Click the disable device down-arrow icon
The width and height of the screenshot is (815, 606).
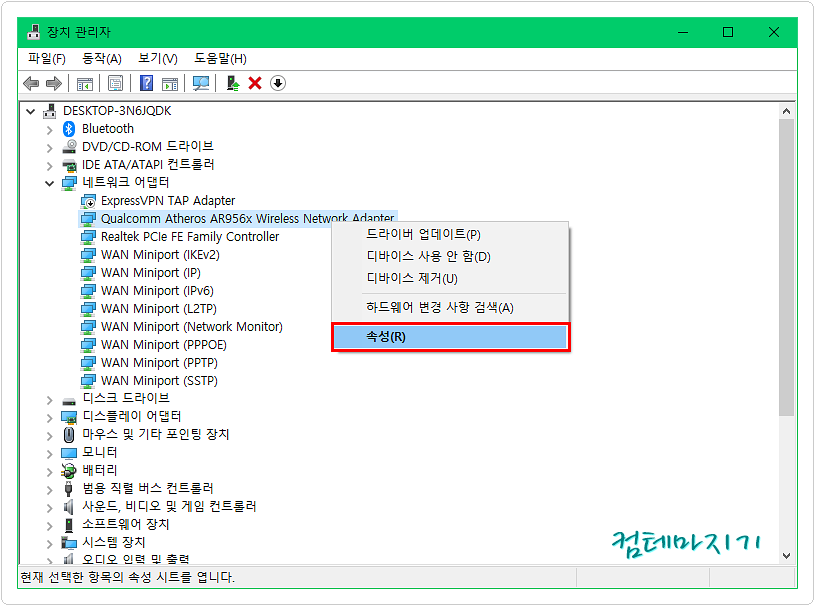pyautogui.click(x=278, y=83)
